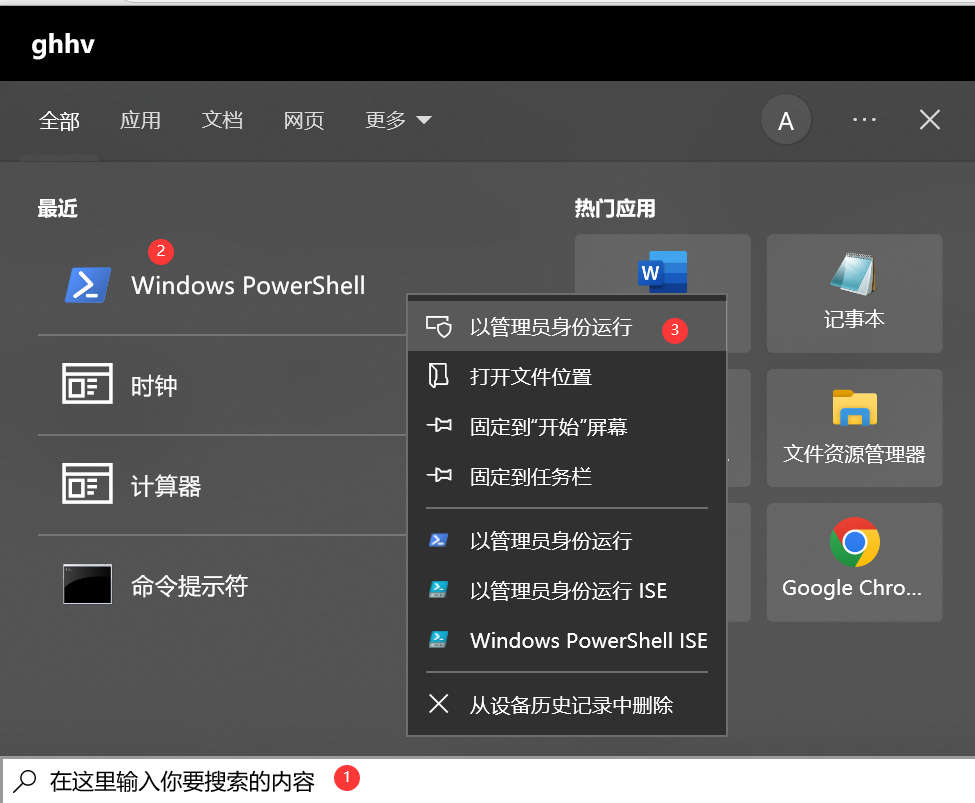The width and height of the screenshot is (975, 803).
Task: Open the 命令提示符 recent item
Action: (x=222, y=585)
